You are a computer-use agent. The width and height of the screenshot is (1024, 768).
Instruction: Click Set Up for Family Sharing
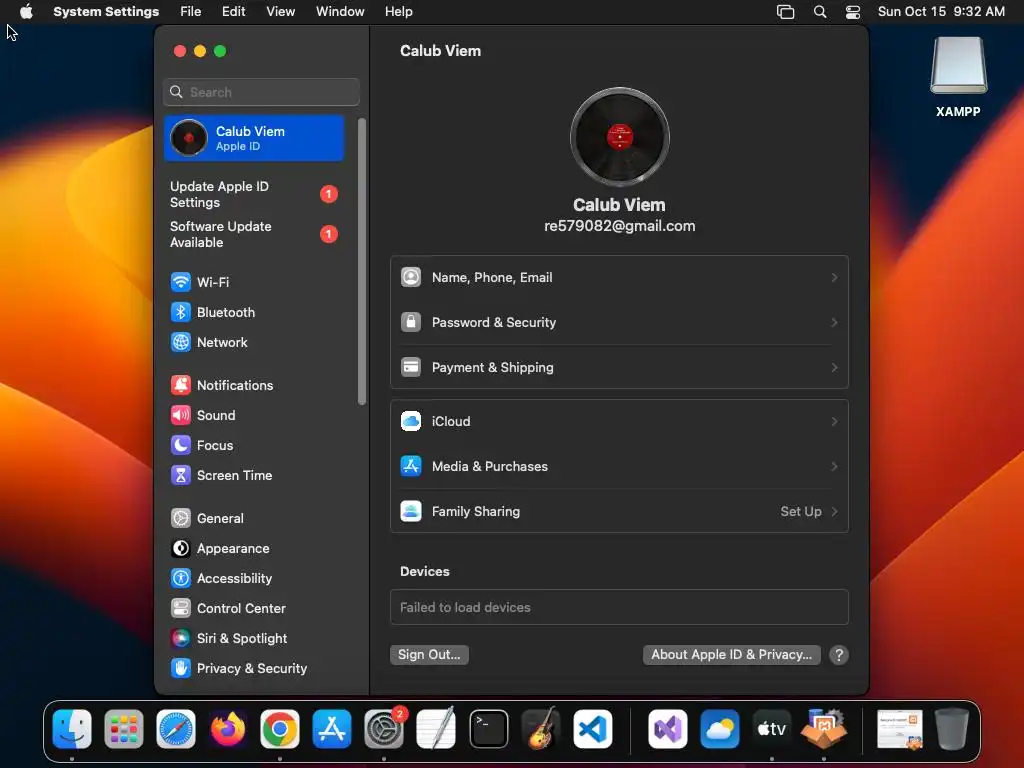[808, 511]
